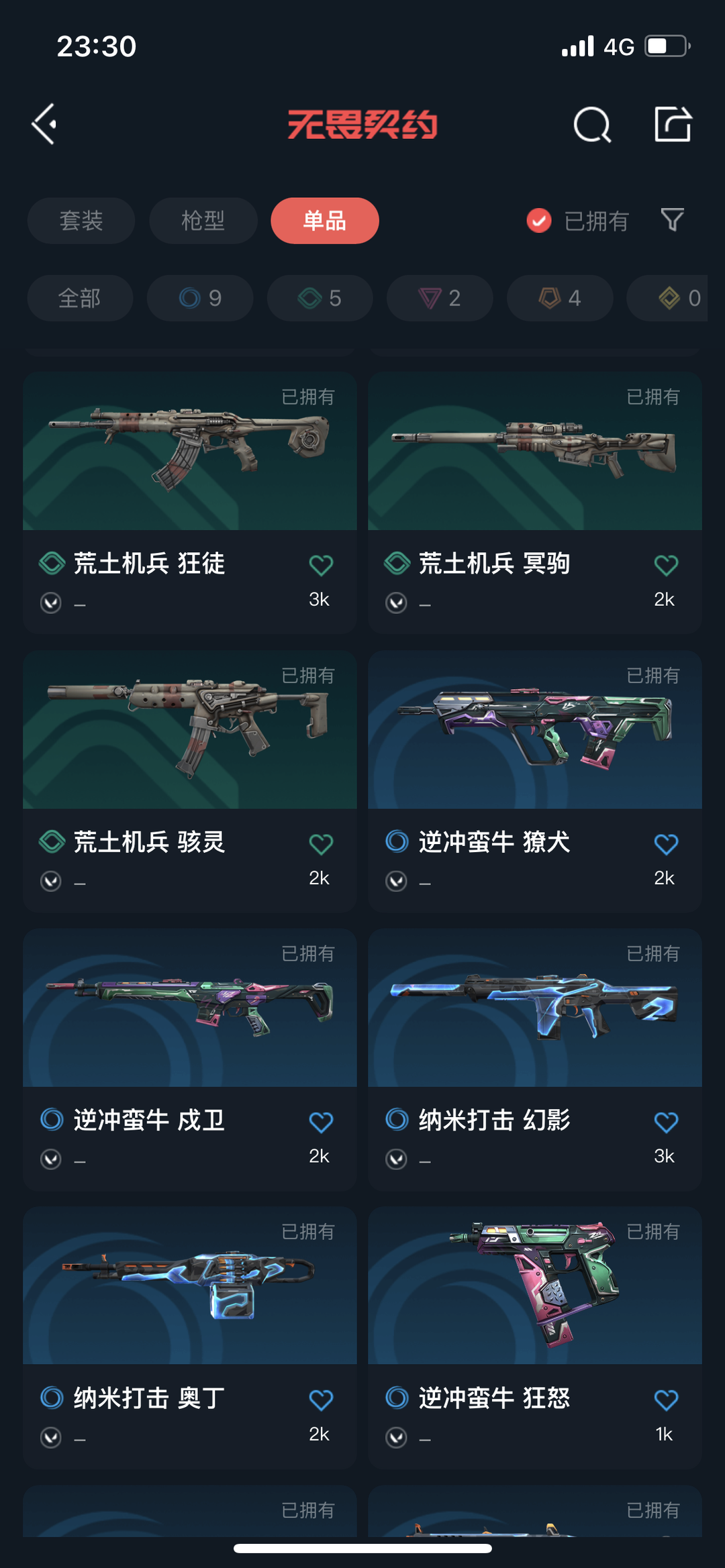725x1568 pixels.
Task: Favorite 荒土机兵 狂徒 with the heart icon
Action: [x=321, y=565]
